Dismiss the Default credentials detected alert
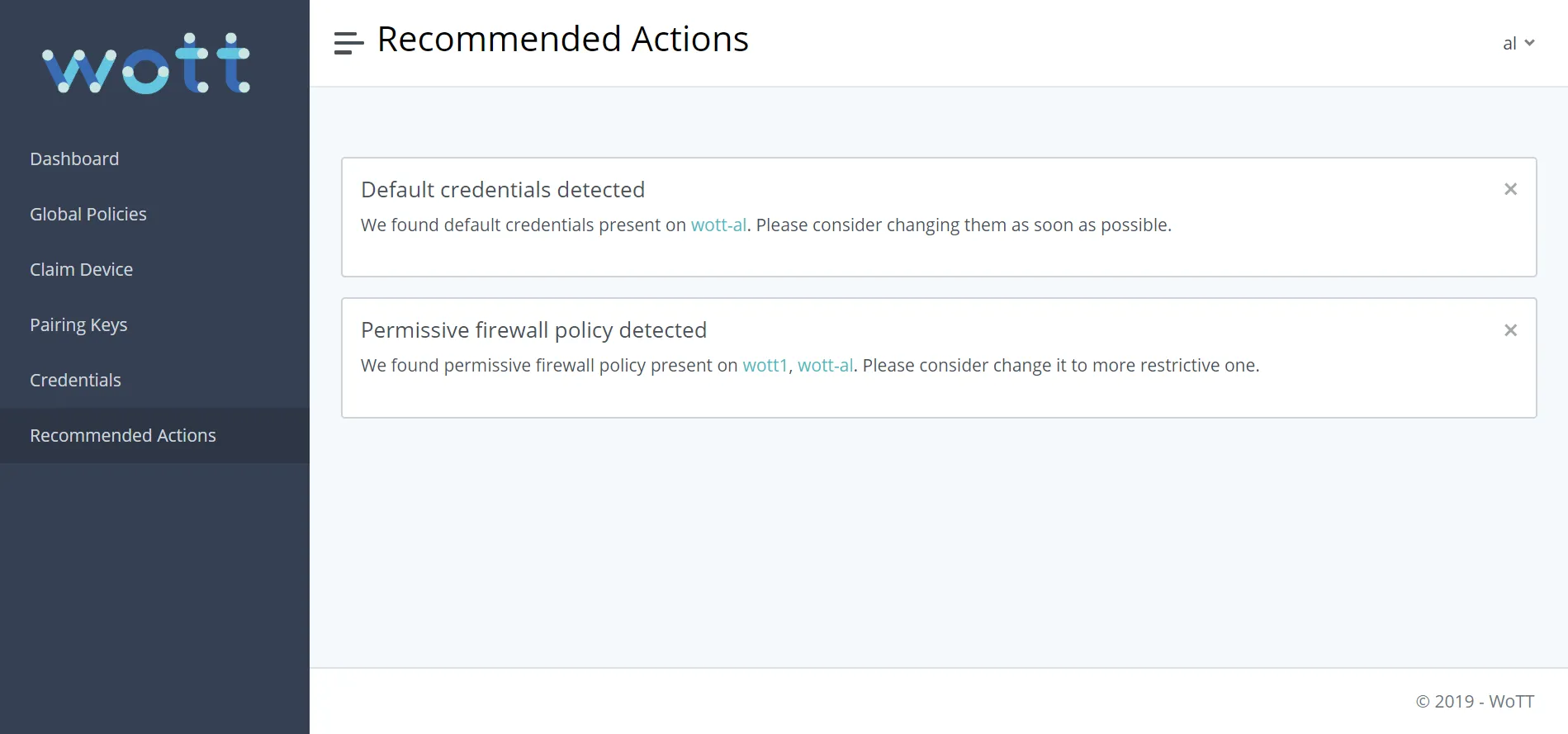 click(1510, 188)
